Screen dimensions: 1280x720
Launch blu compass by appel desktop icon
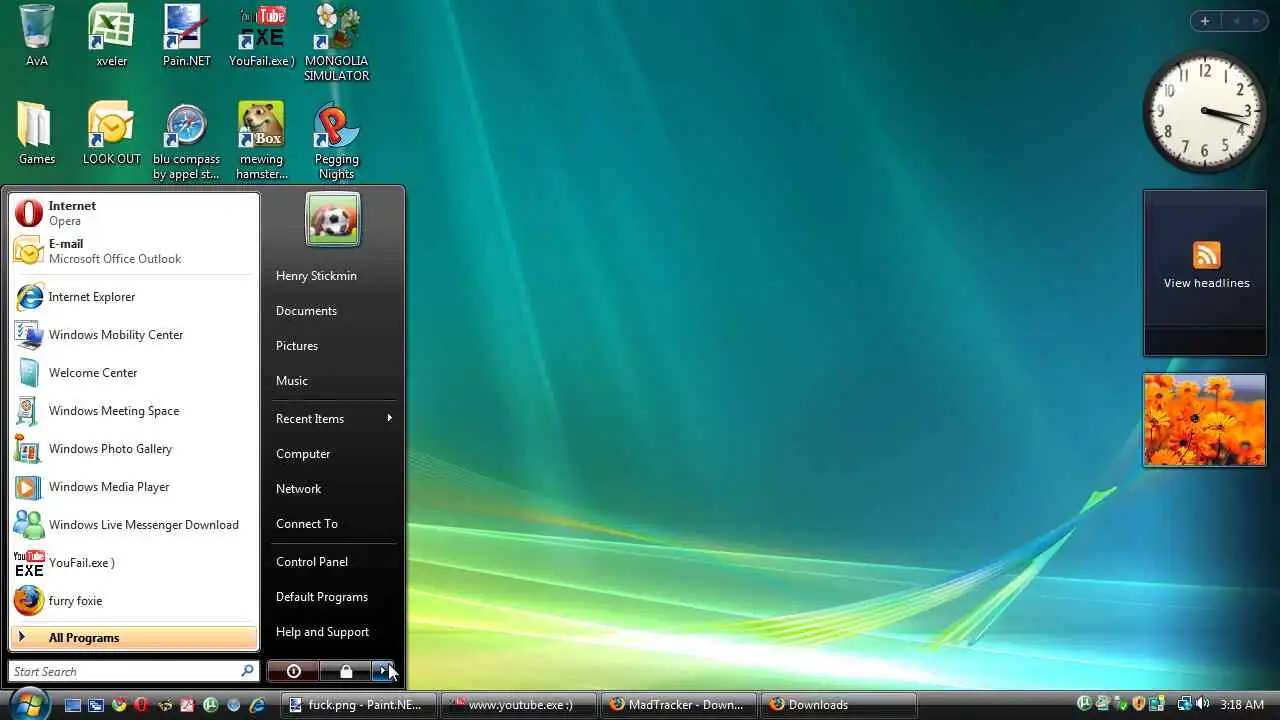187,140
